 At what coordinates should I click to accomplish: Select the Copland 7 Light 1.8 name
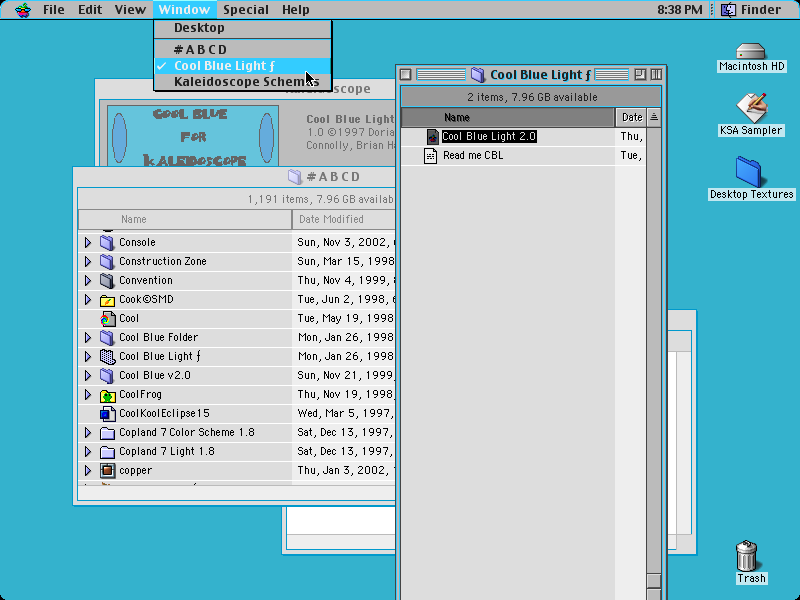[x=167, y=452]
